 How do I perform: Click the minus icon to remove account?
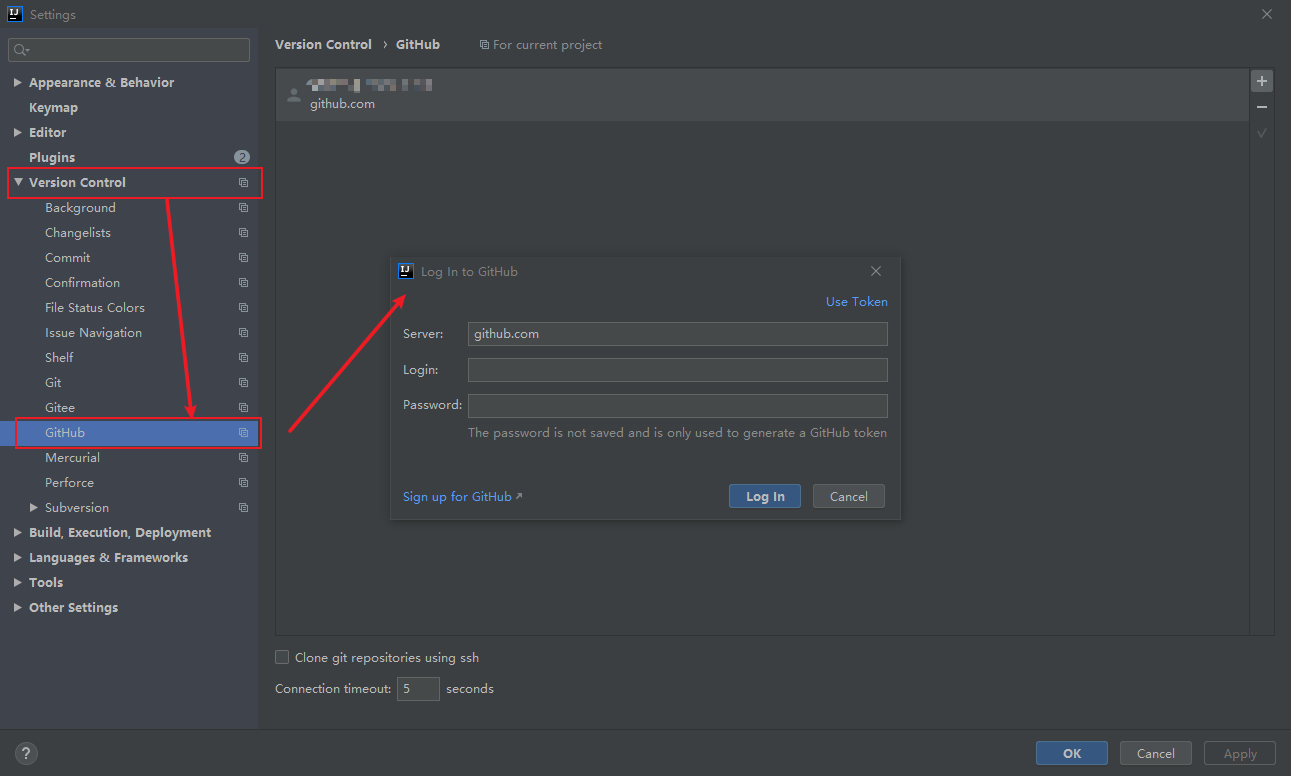click(x=1262, y=107)
